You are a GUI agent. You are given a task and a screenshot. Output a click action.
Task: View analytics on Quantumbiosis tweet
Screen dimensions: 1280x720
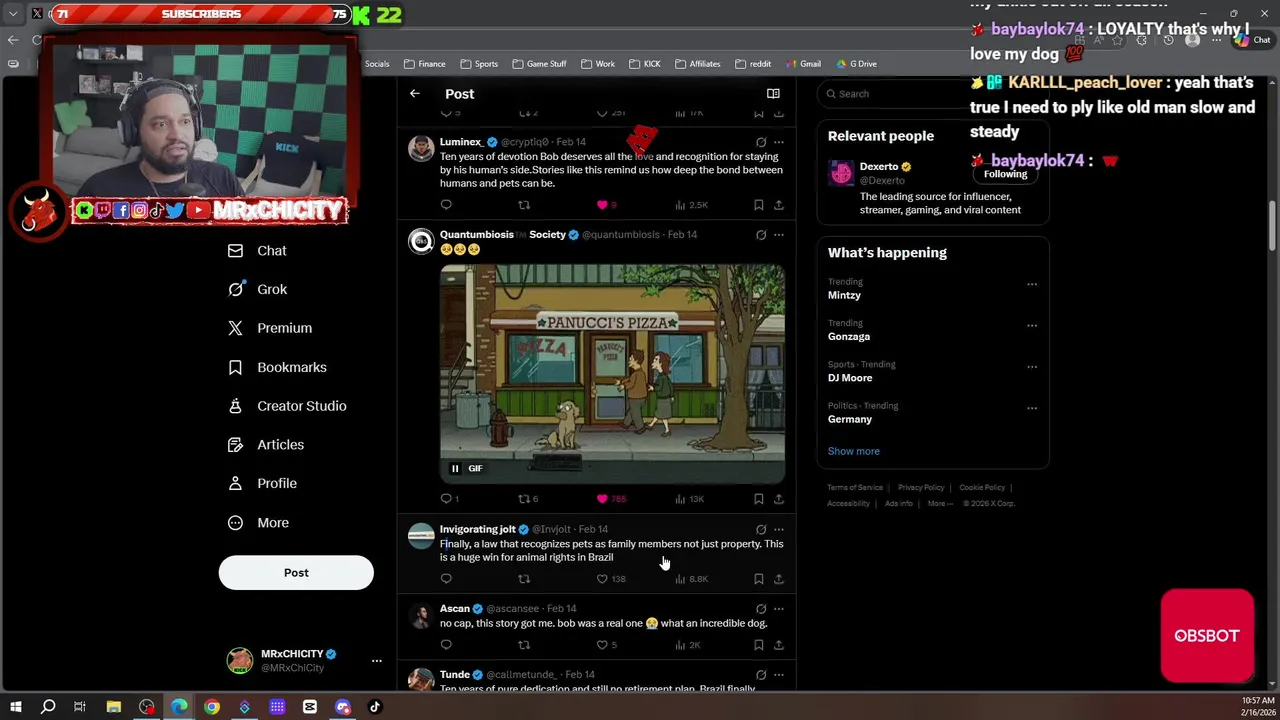(689, 499)
